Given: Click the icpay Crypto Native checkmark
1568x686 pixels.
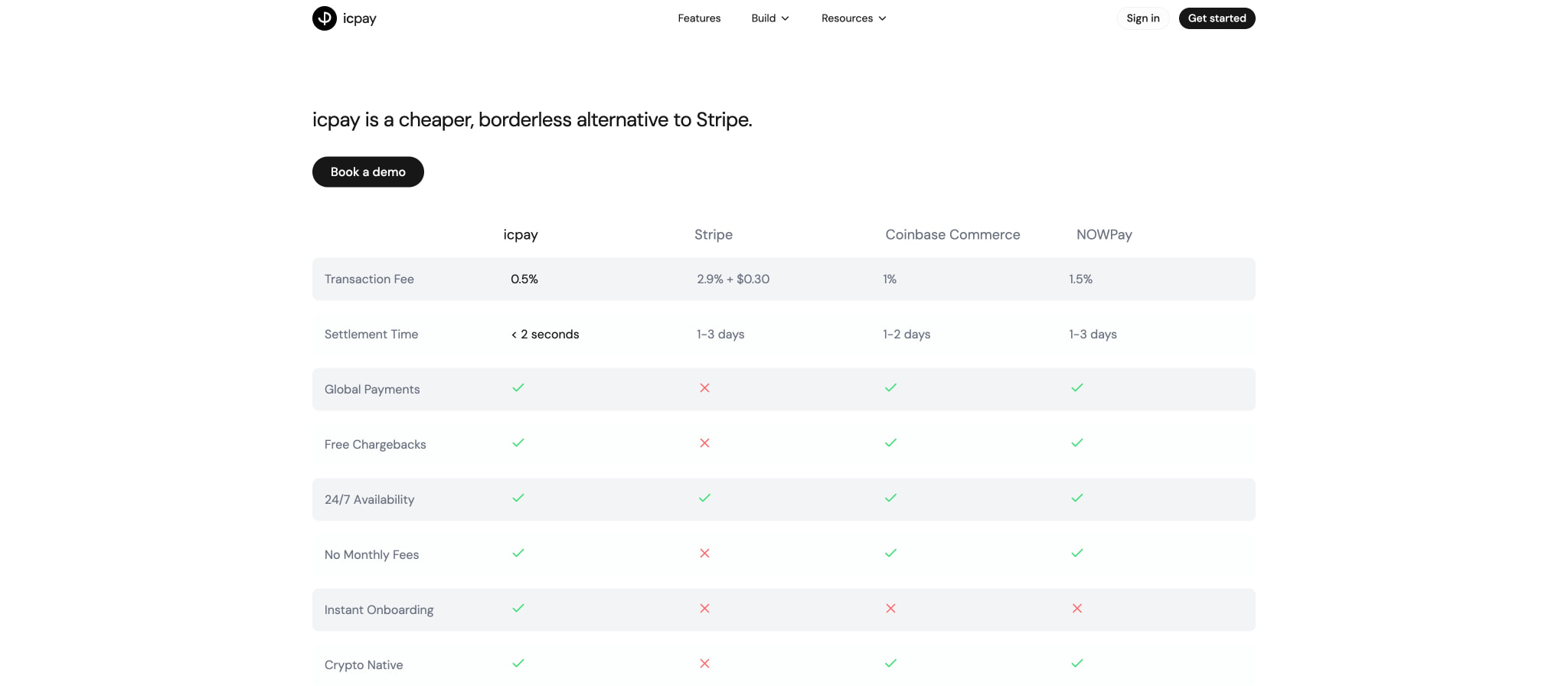Looking at the screenshot, I should [518, 664].
